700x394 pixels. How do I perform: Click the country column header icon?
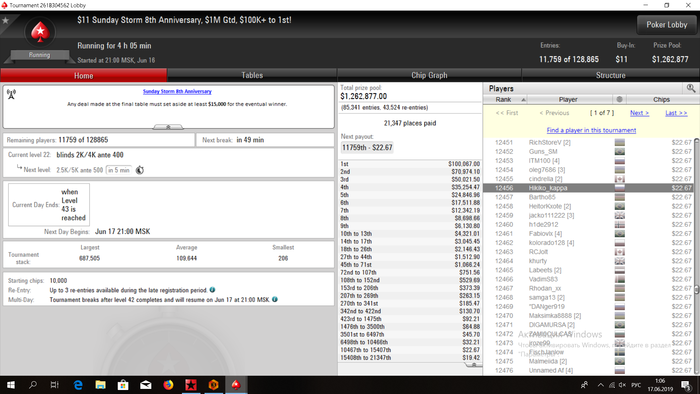click(619, 100)
